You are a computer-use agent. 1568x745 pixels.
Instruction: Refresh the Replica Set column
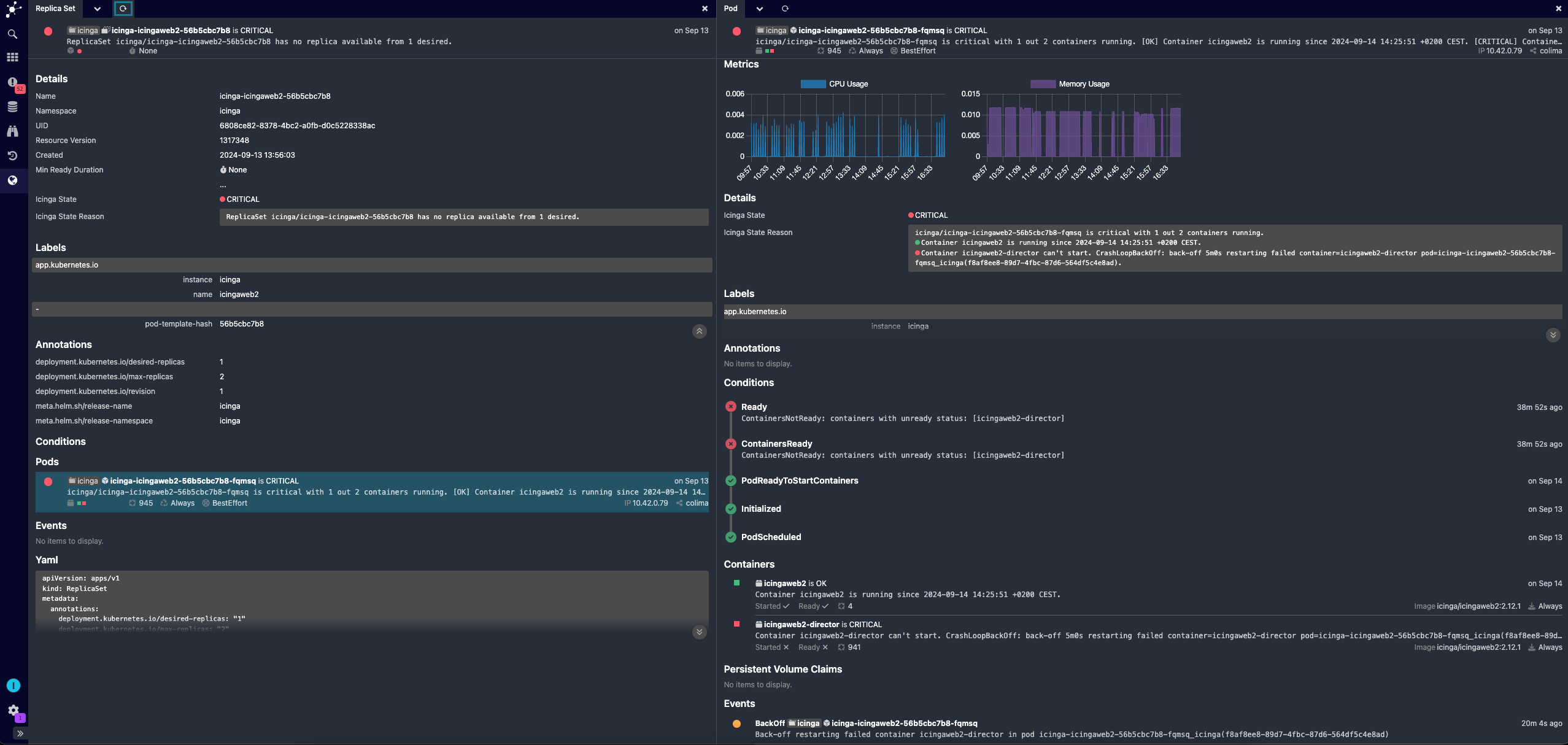(123, 9)
